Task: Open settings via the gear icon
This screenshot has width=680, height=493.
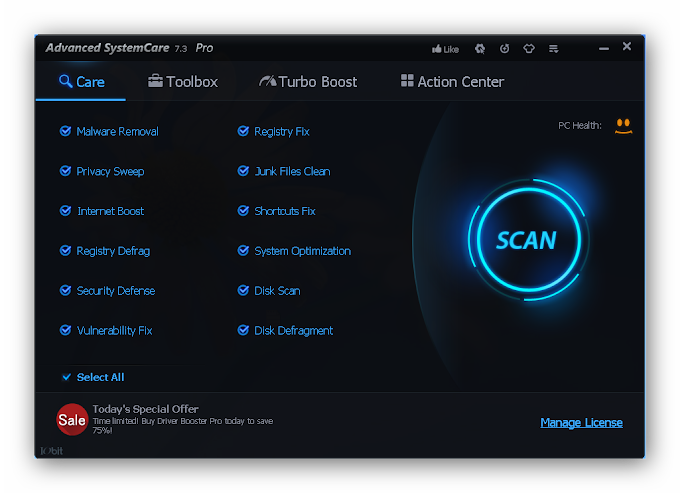Action: pos(480,49)
